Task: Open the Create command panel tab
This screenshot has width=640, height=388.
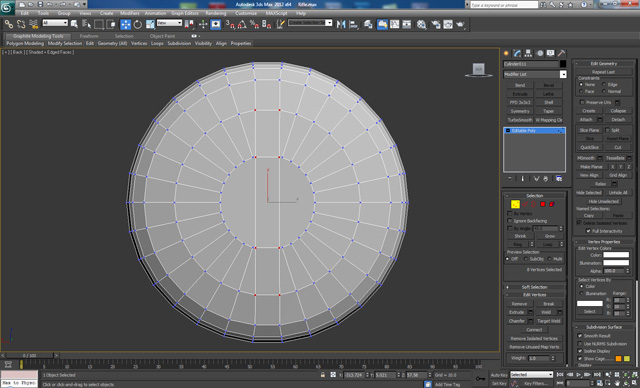Action: pos(506,53)
